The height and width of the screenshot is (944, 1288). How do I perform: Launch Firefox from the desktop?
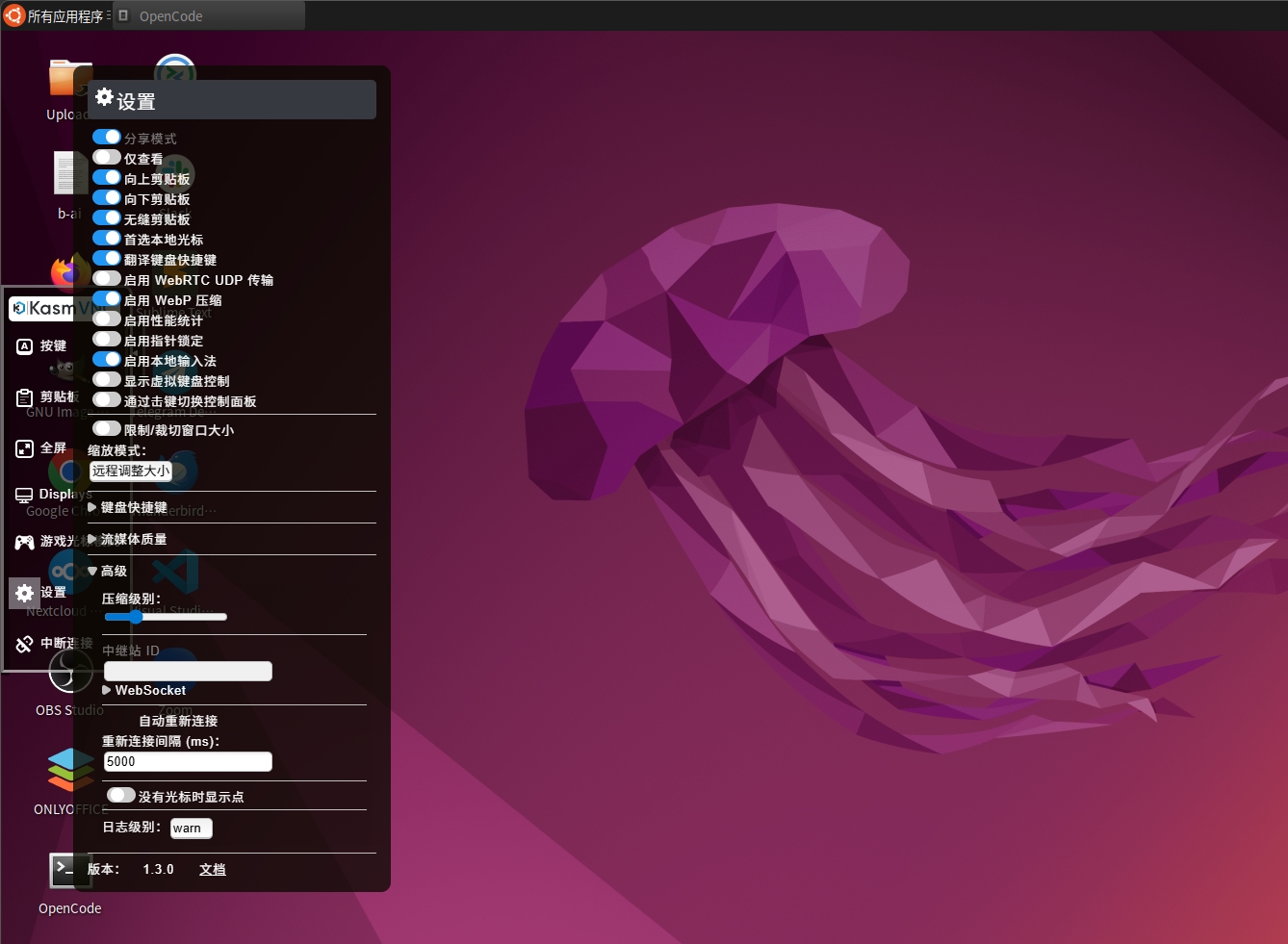pos(69,271)
